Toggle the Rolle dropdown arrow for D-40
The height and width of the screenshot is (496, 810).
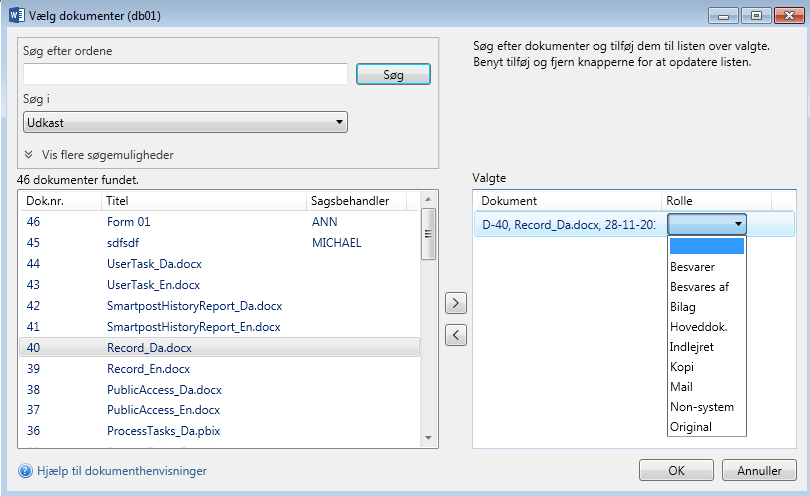pyautogui.click(x=738, y=225)
